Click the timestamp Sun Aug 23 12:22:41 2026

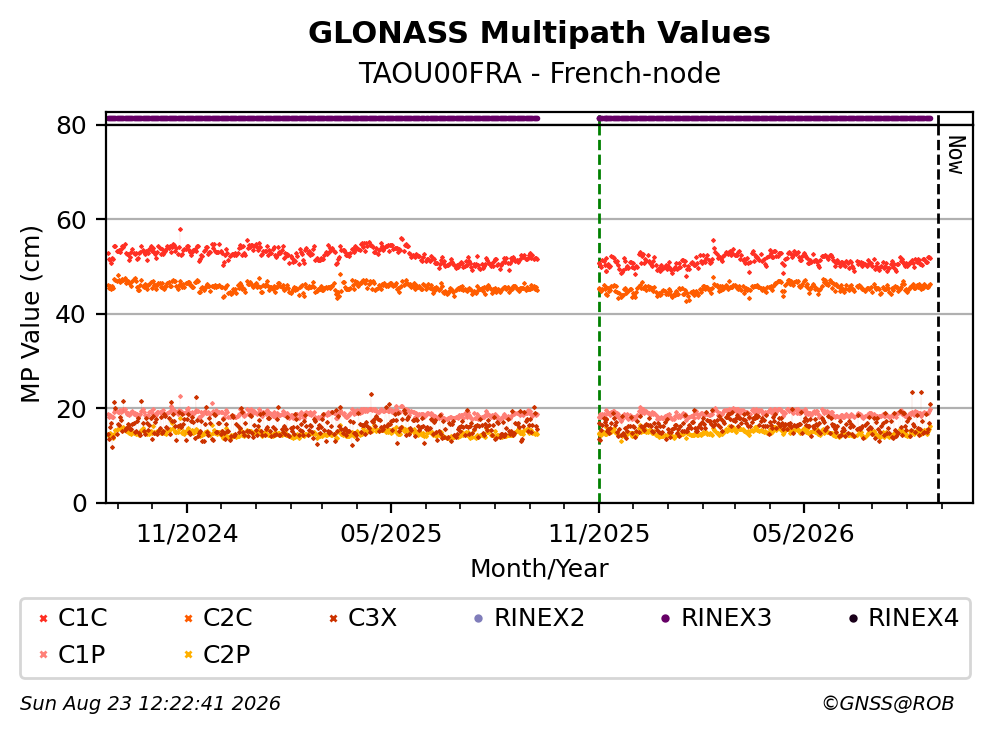pyautogui.click(x=150, y=704)
